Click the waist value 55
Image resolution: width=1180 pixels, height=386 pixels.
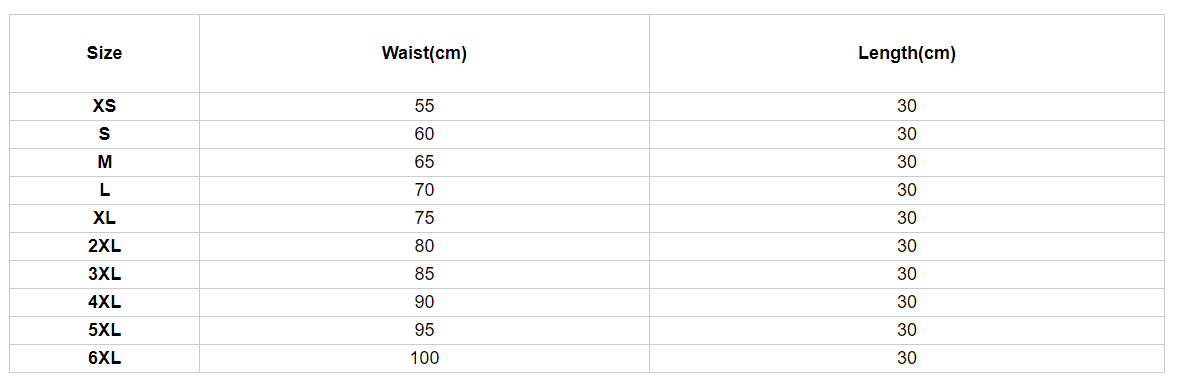click(424, 106)
